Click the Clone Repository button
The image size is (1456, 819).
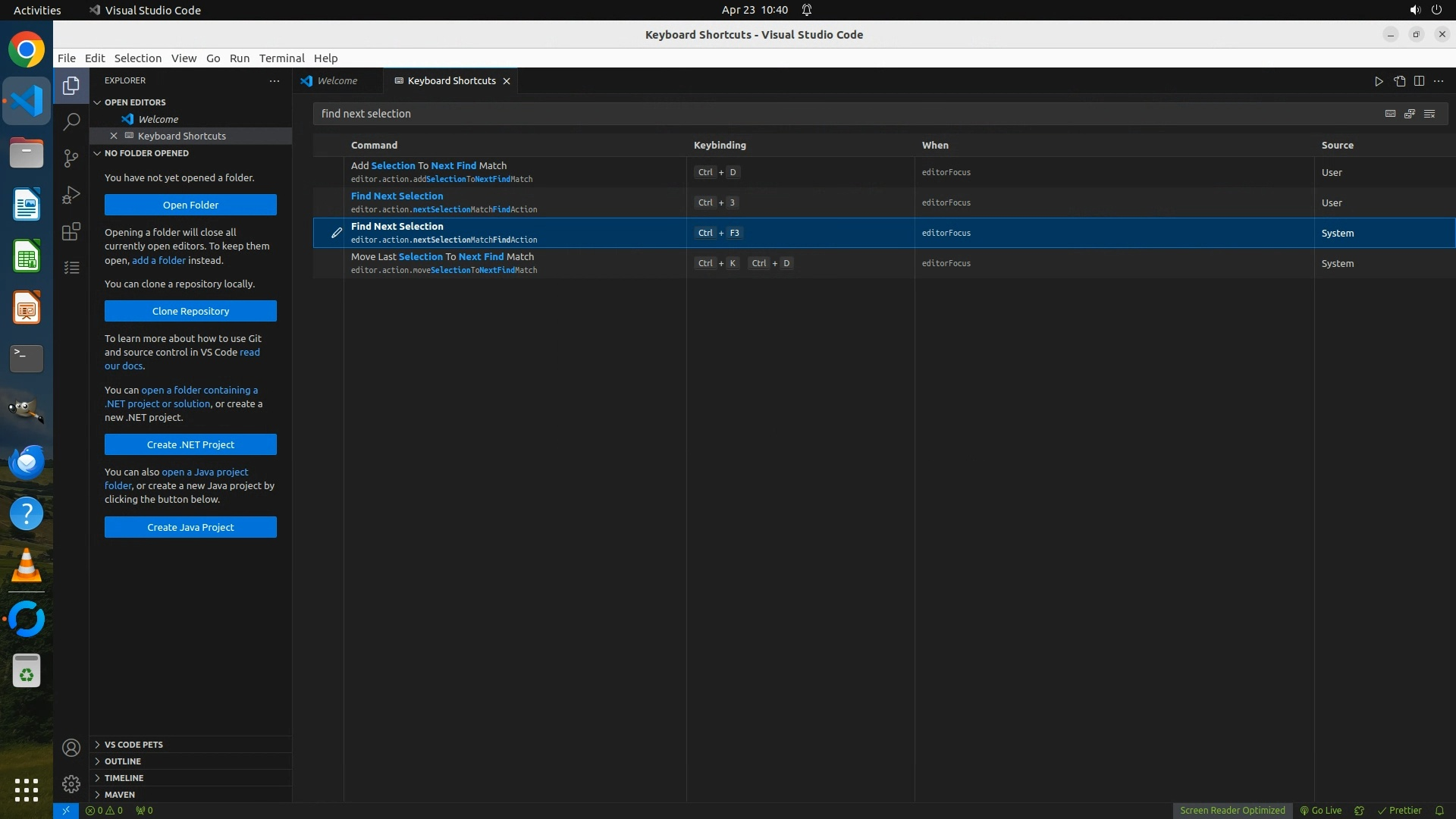point(190,311)
